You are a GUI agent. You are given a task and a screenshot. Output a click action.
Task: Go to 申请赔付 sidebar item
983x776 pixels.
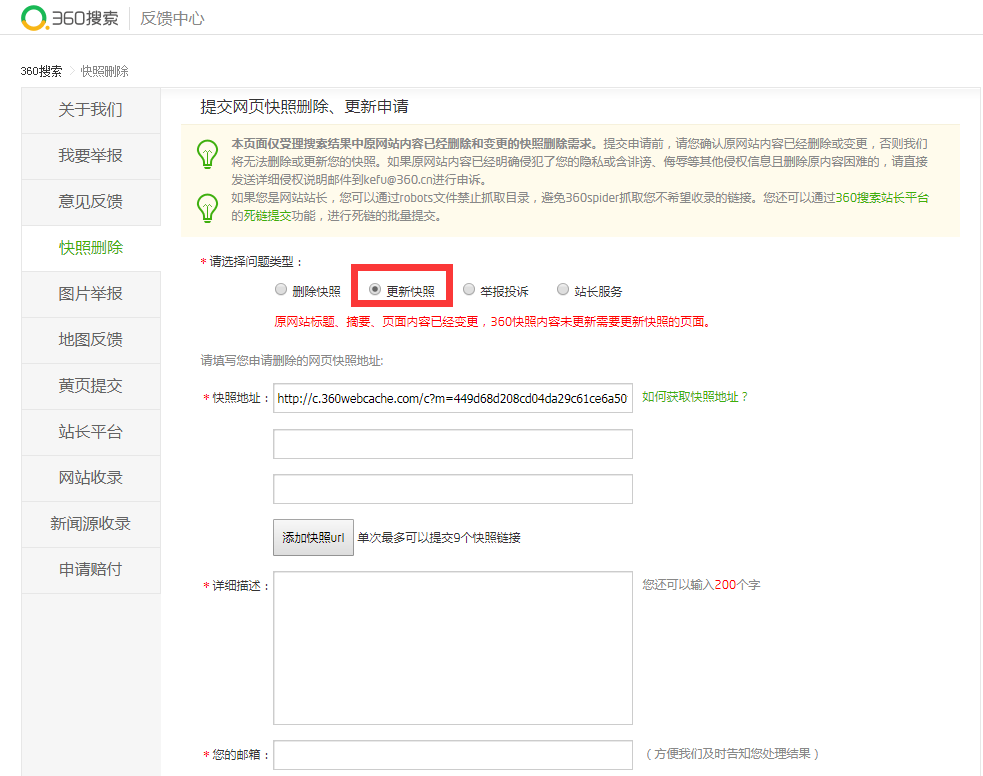pos(91,570)
